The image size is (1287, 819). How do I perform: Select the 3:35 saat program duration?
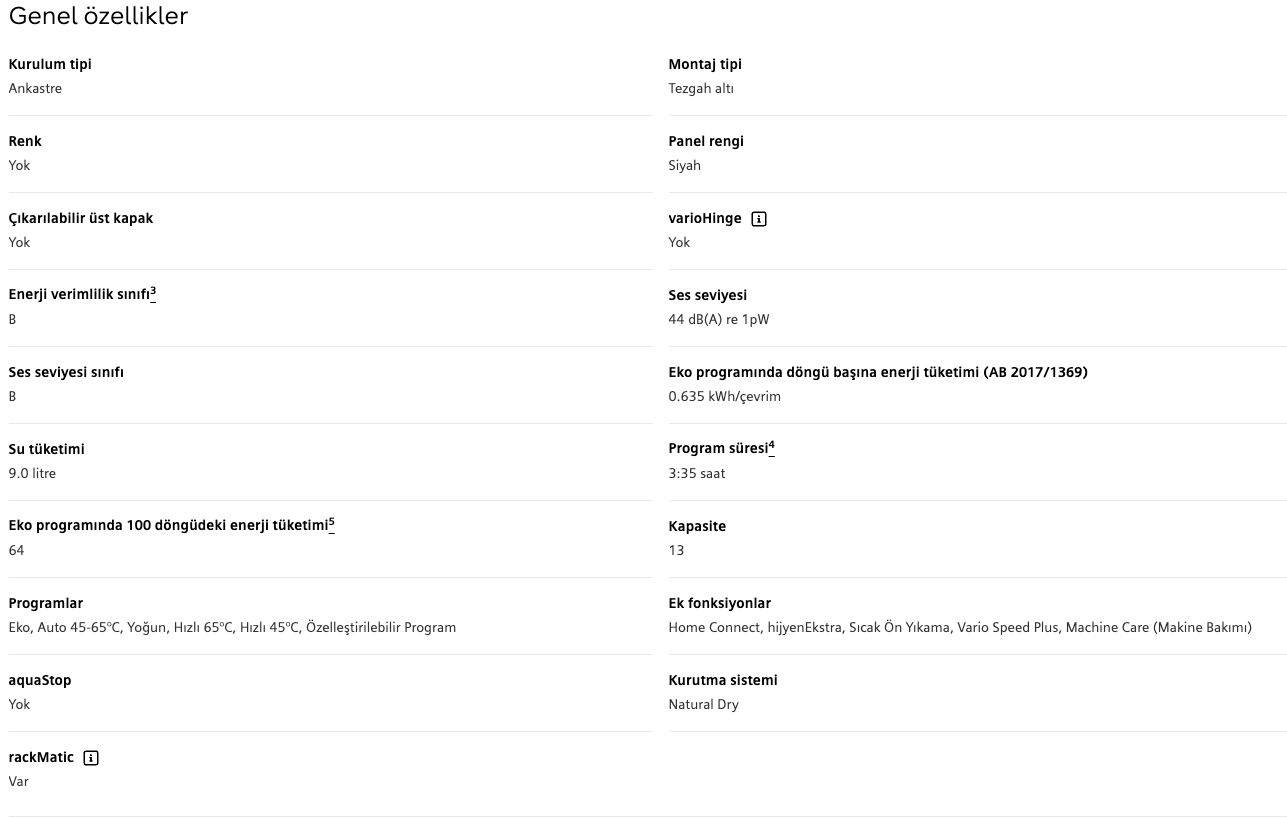(696, 473)
